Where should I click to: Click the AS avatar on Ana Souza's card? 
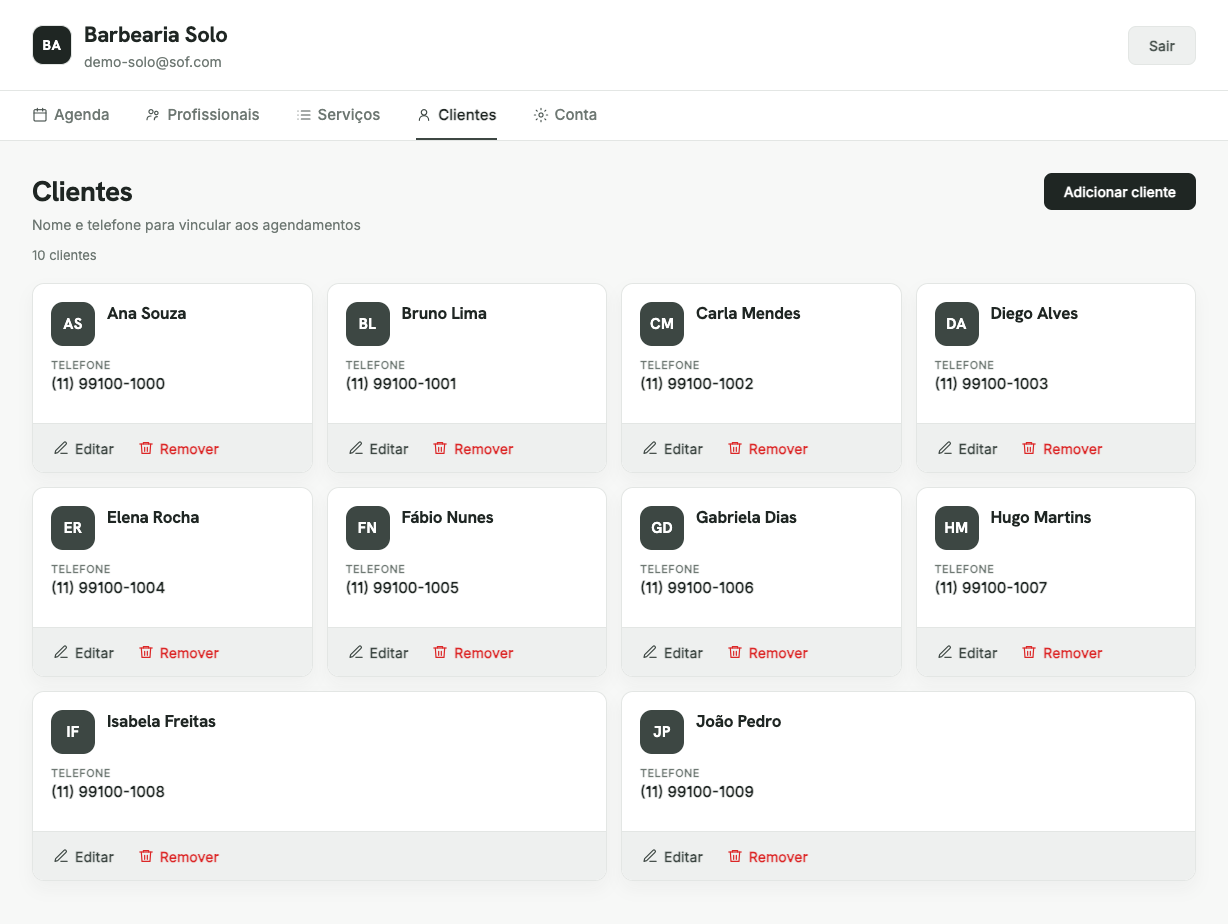(73, 324)
